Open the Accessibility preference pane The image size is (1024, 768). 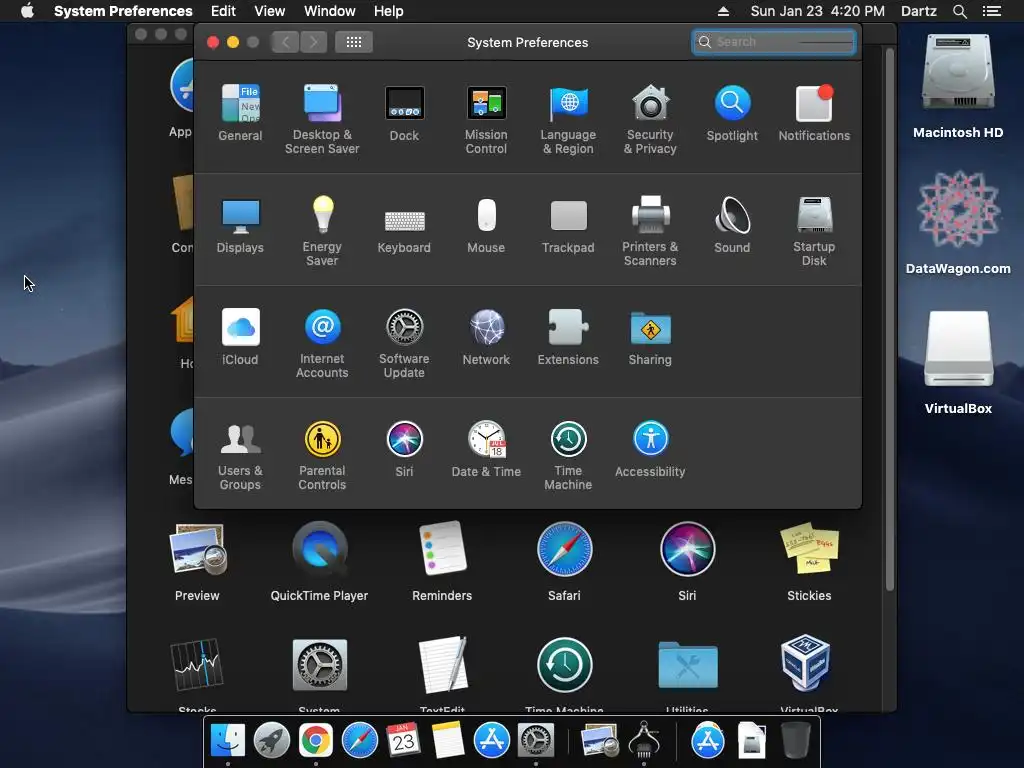[650, 449]
